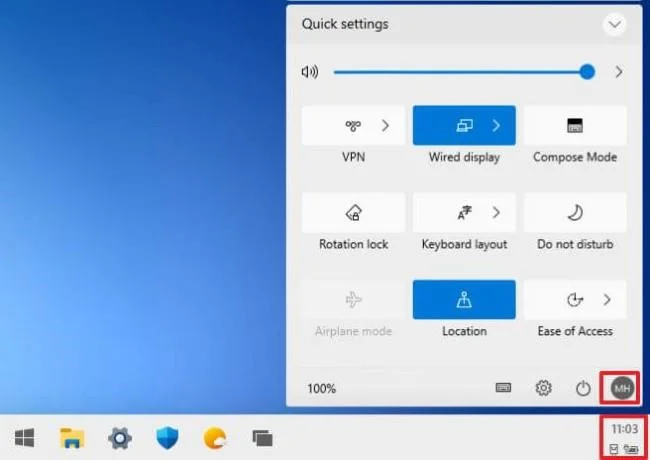650x460 pixels.
Task: Open the power options button
Action: pos(583,388)
